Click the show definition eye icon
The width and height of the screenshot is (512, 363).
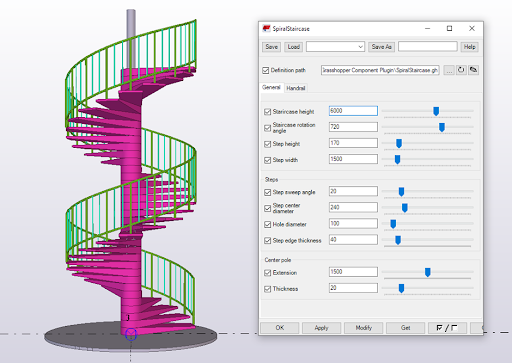pos(473,70)
